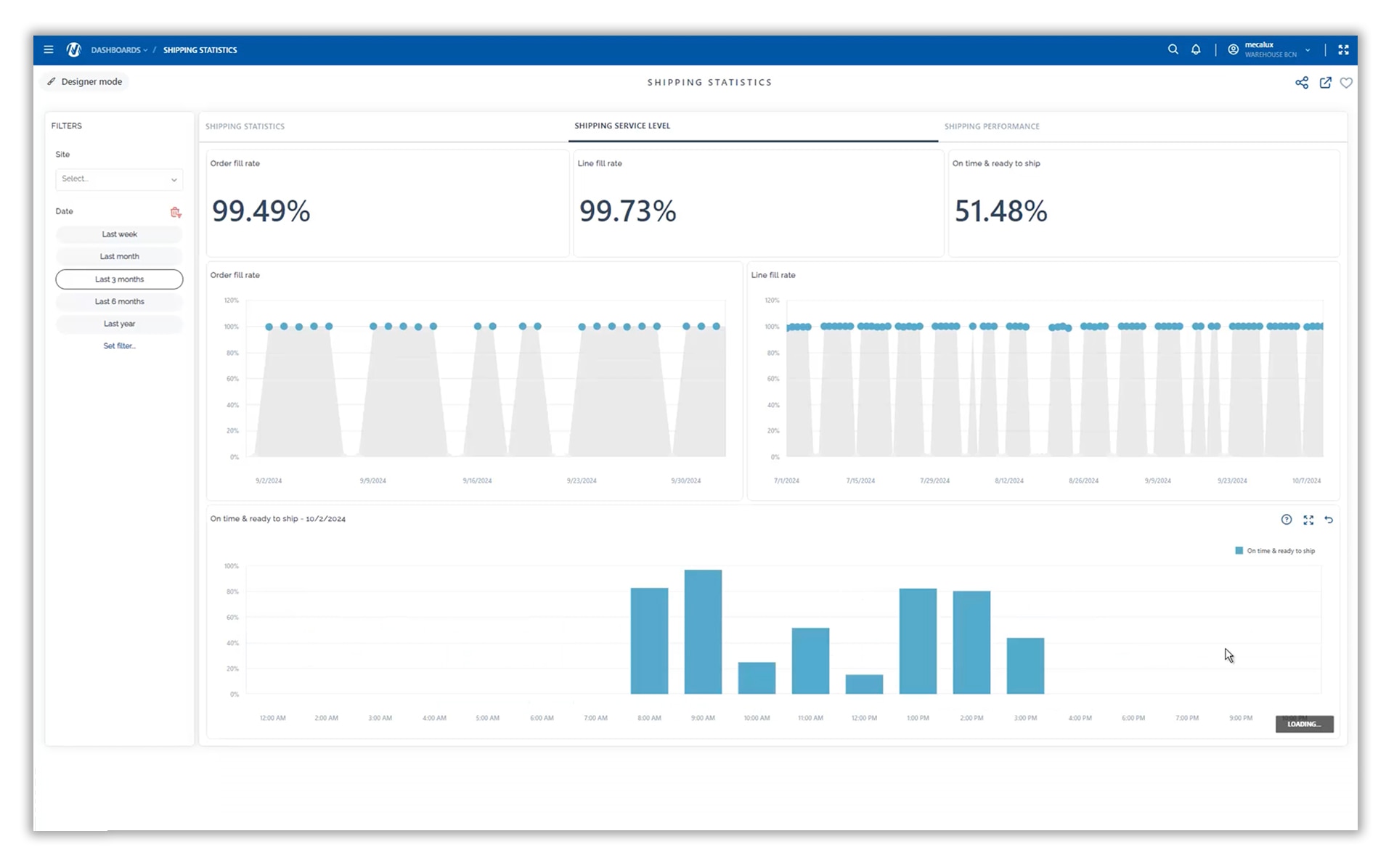This screenshot has width=1394, height=868.
Task: Select the Last week date filter
Action: [x=119, y=234]
